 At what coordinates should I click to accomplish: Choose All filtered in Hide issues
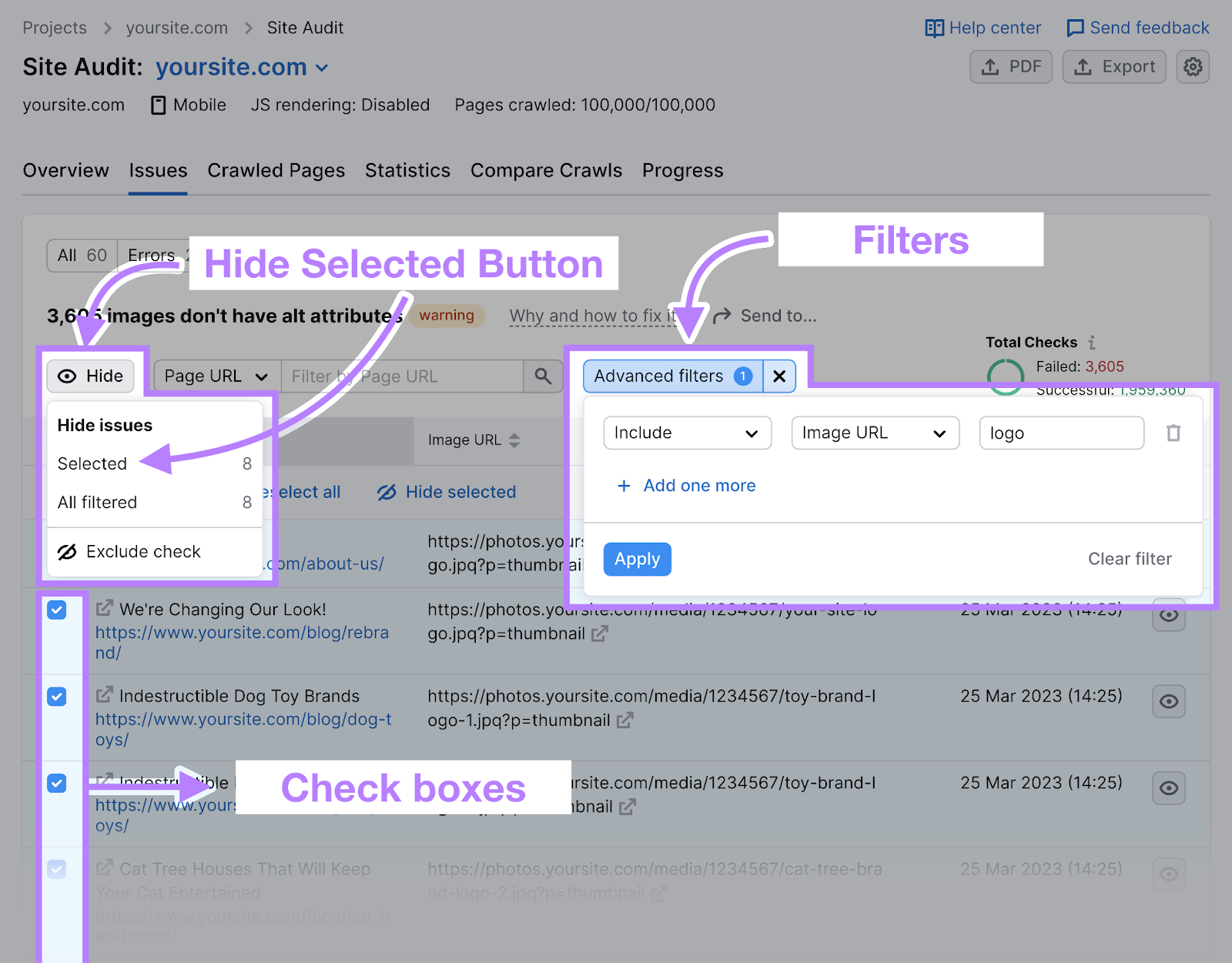[x=154, y=502]
